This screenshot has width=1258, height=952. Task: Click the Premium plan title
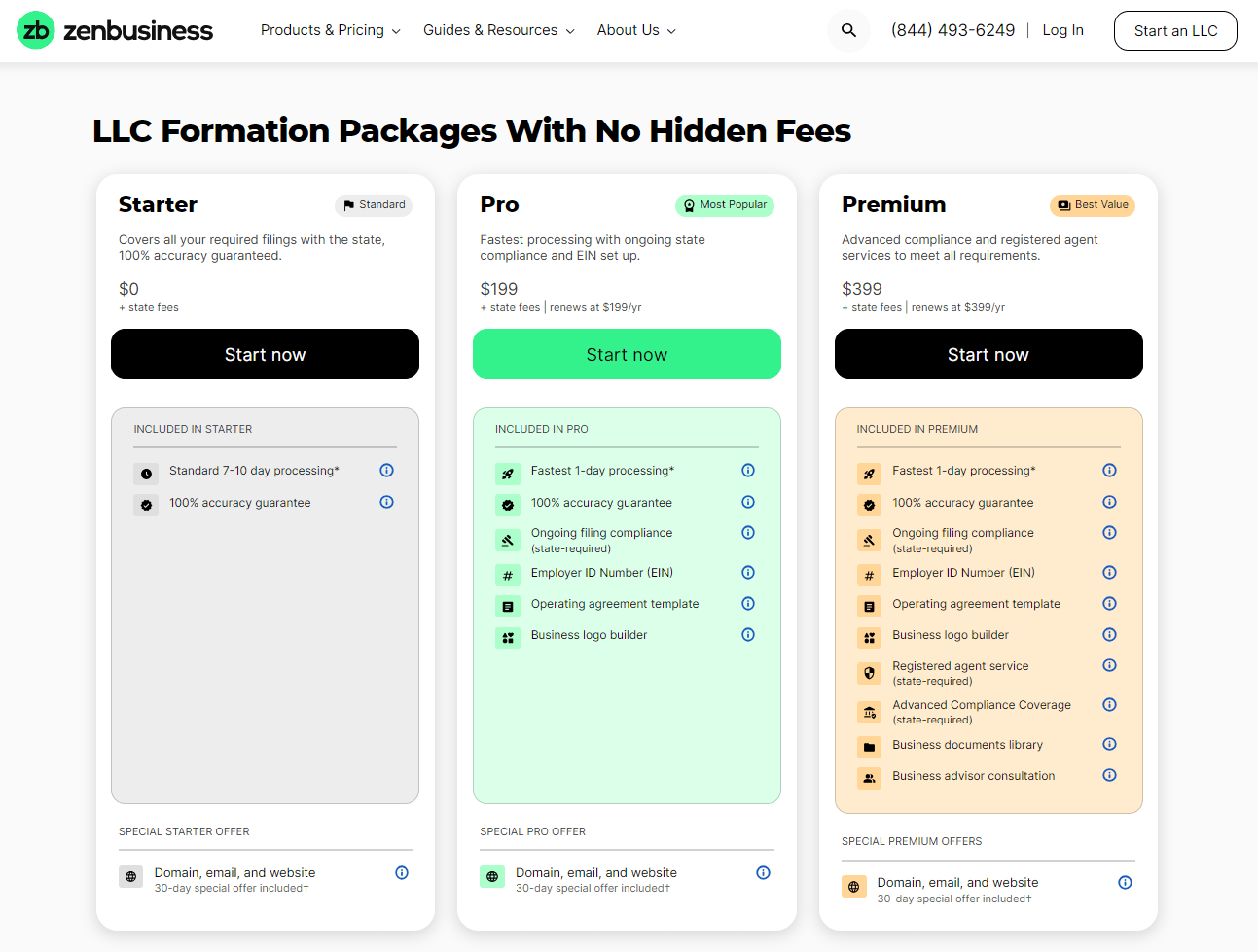coord(893,204)
